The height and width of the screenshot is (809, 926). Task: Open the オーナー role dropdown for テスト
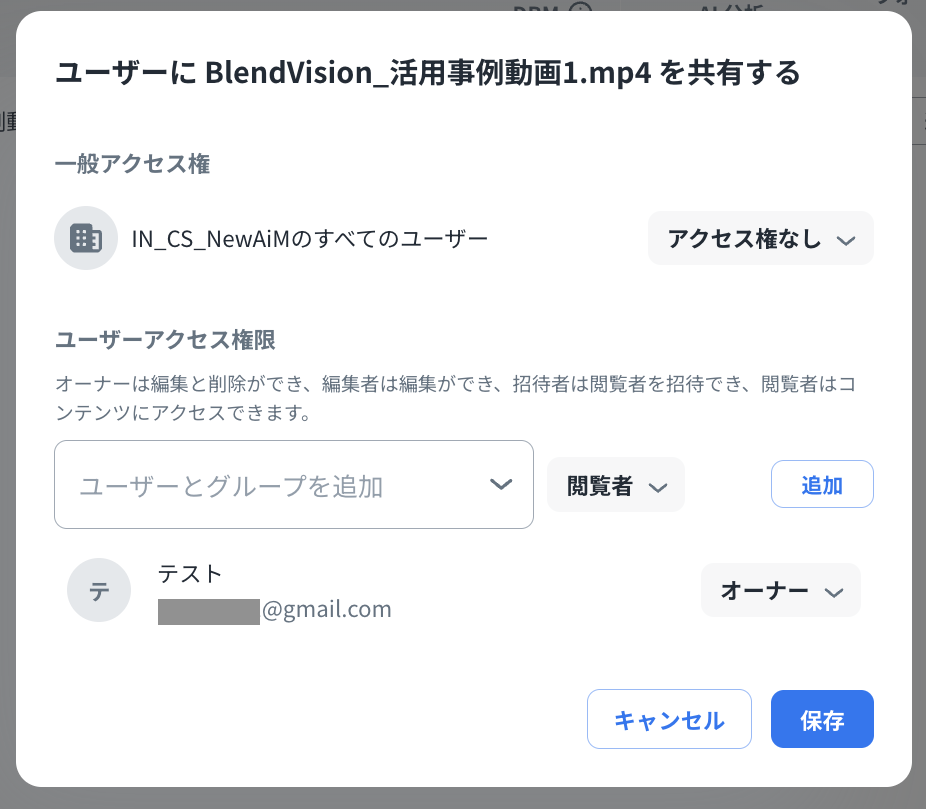pos(780,590)
